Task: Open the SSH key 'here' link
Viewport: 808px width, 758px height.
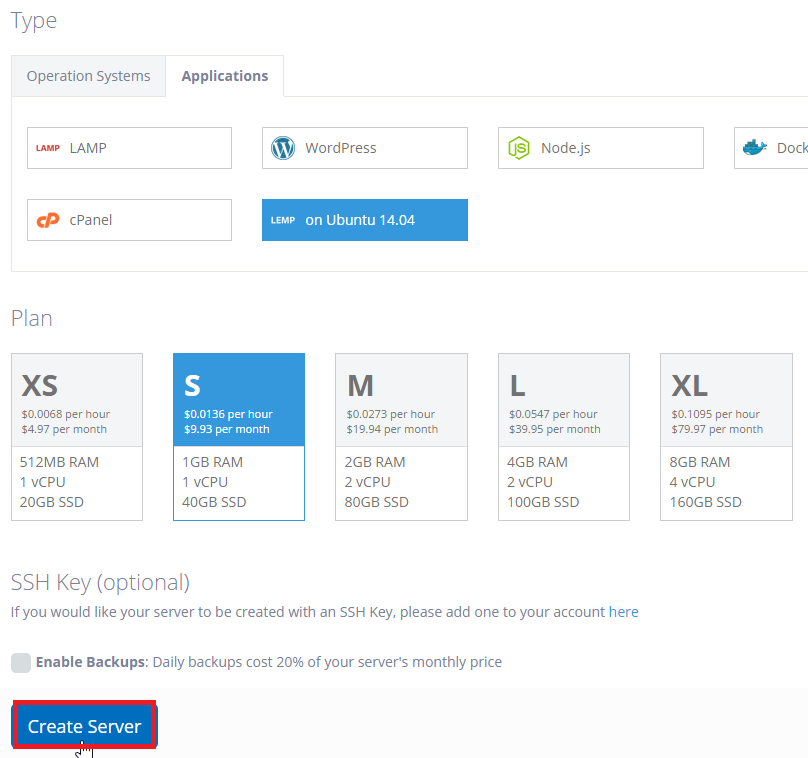Action: click(x=624, y=612)
